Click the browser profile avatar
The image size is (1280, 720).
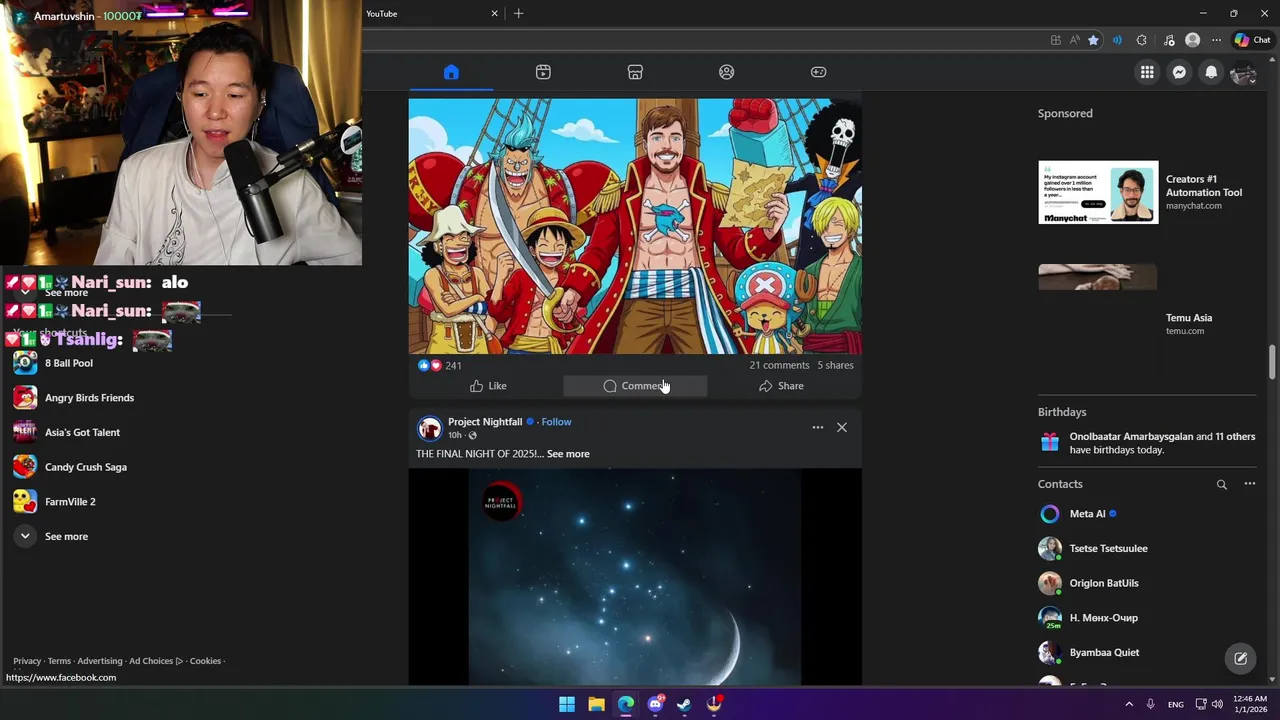pos(1192,40)
